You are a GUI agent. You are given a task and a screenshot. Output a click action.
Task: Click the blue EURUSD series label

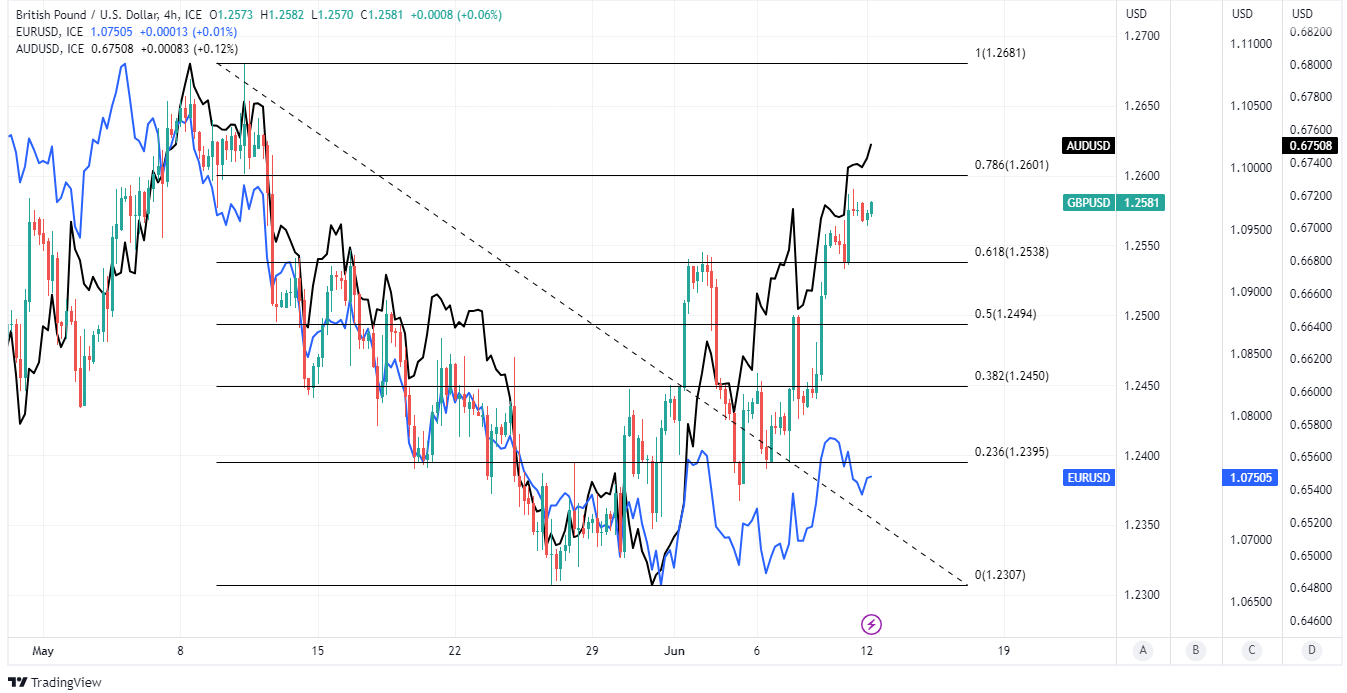1089,478
